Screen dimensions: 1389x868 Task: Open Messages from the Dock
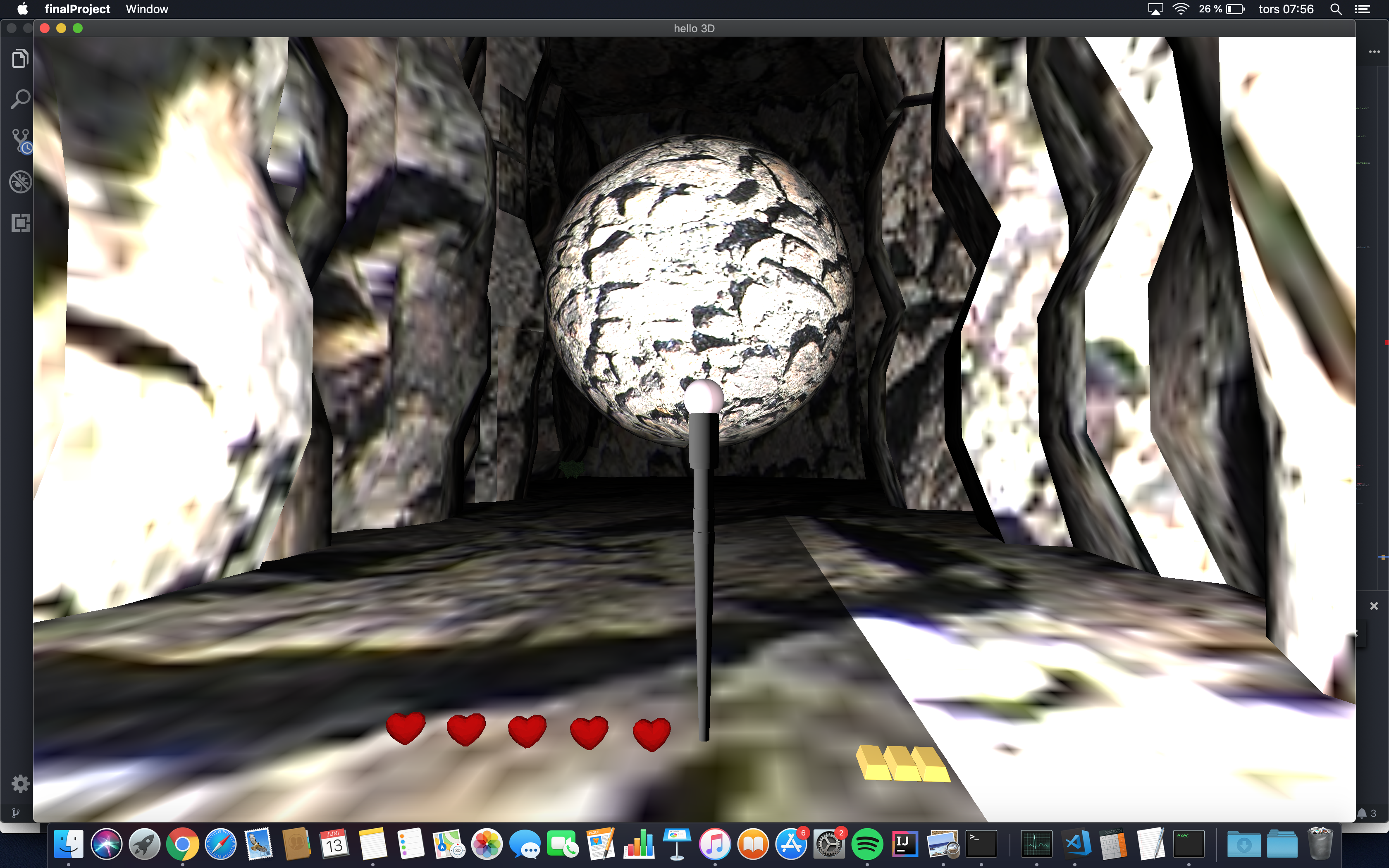click(x=525, y=844)
